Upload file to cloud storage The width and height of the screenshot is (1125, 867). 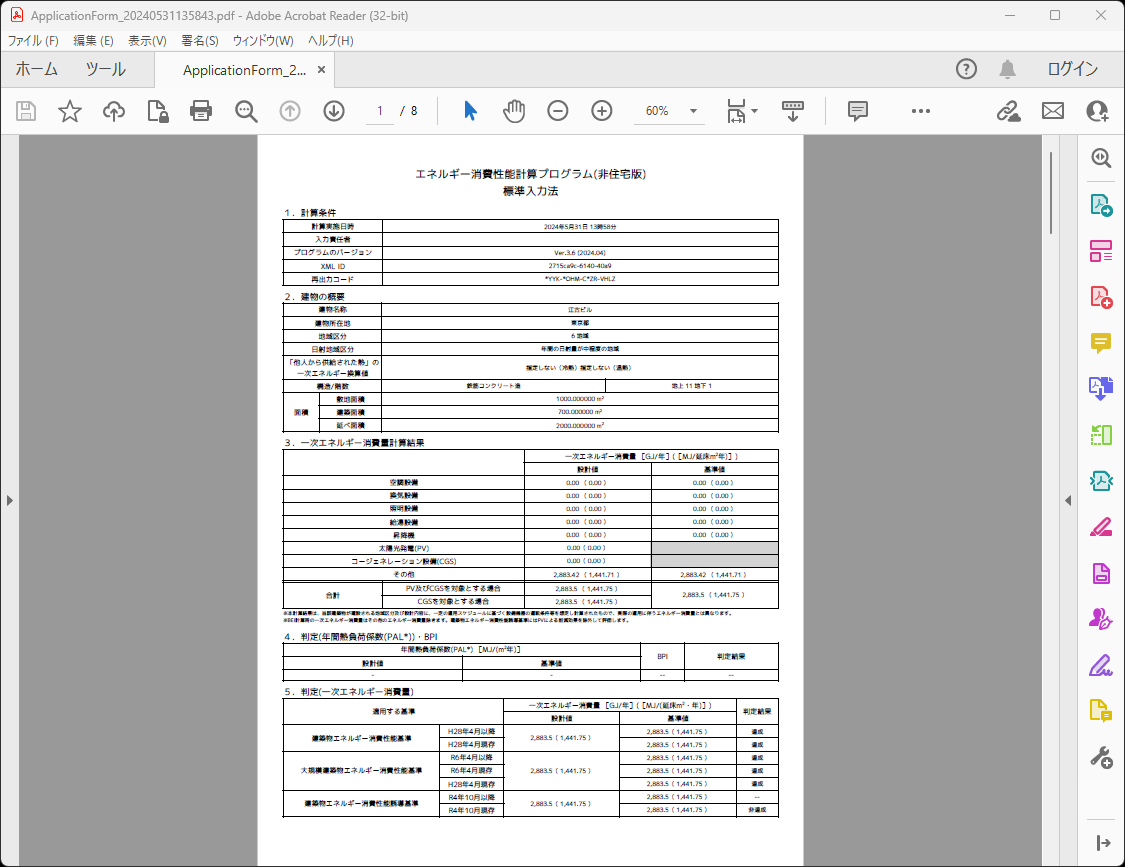coord(114,111)
